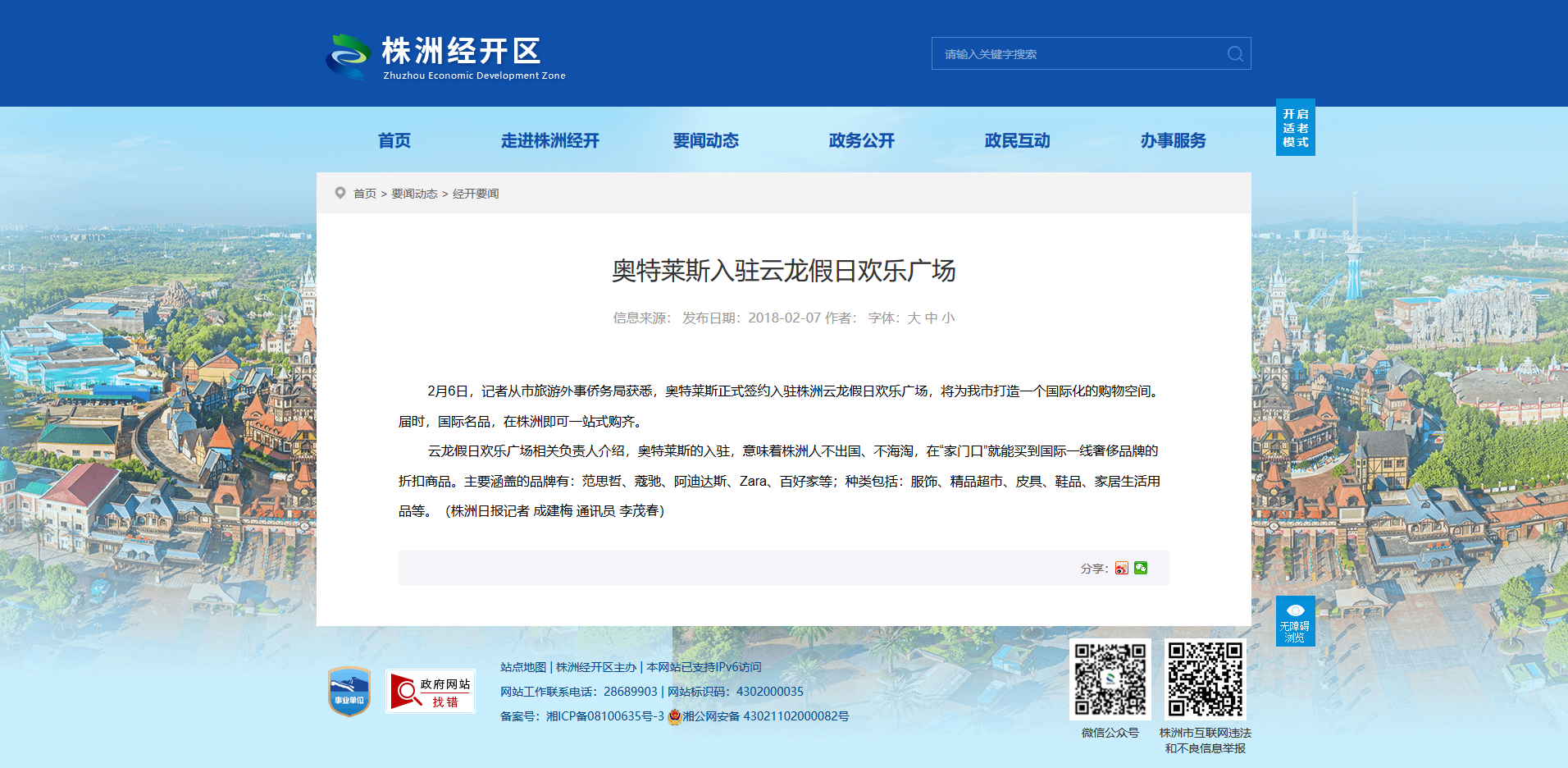Viewport: 1568px width, 768px height.
Task: Open the 湘ICP备08100635号-3 record link
Action: pos(605,716)
